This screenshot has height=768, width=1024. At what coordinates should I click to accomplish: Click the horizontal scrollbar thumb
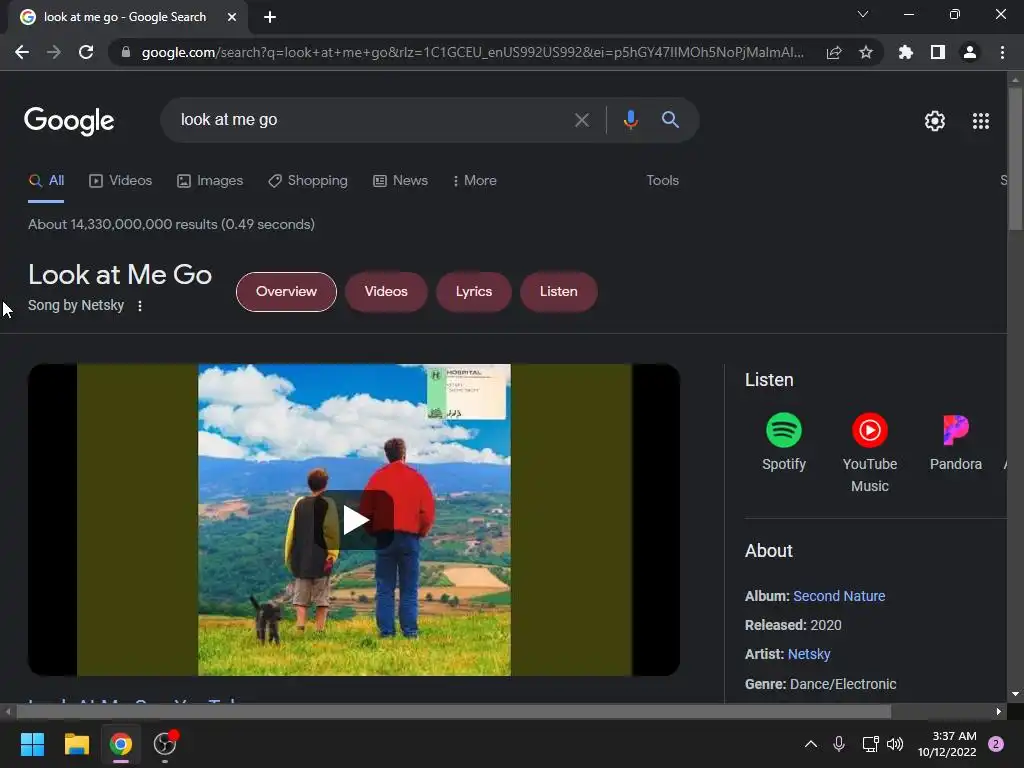point(453,712)
